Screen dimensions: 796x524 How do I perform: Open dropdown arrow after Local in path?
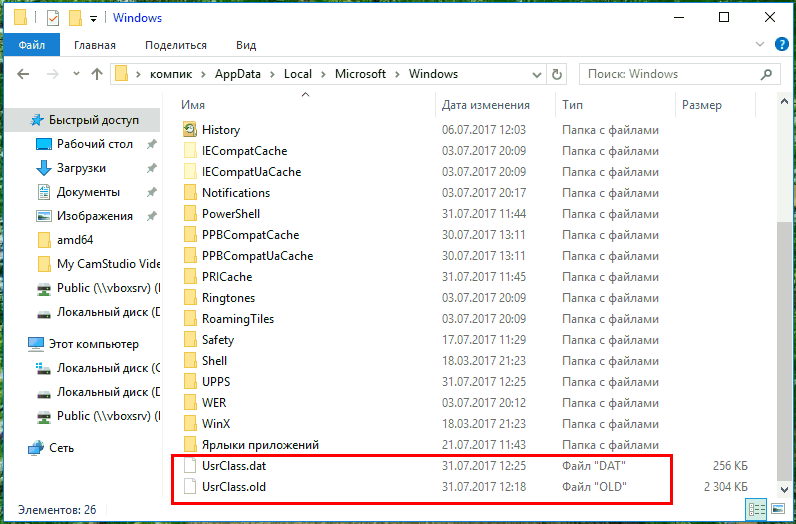click(x=323, y=74)
